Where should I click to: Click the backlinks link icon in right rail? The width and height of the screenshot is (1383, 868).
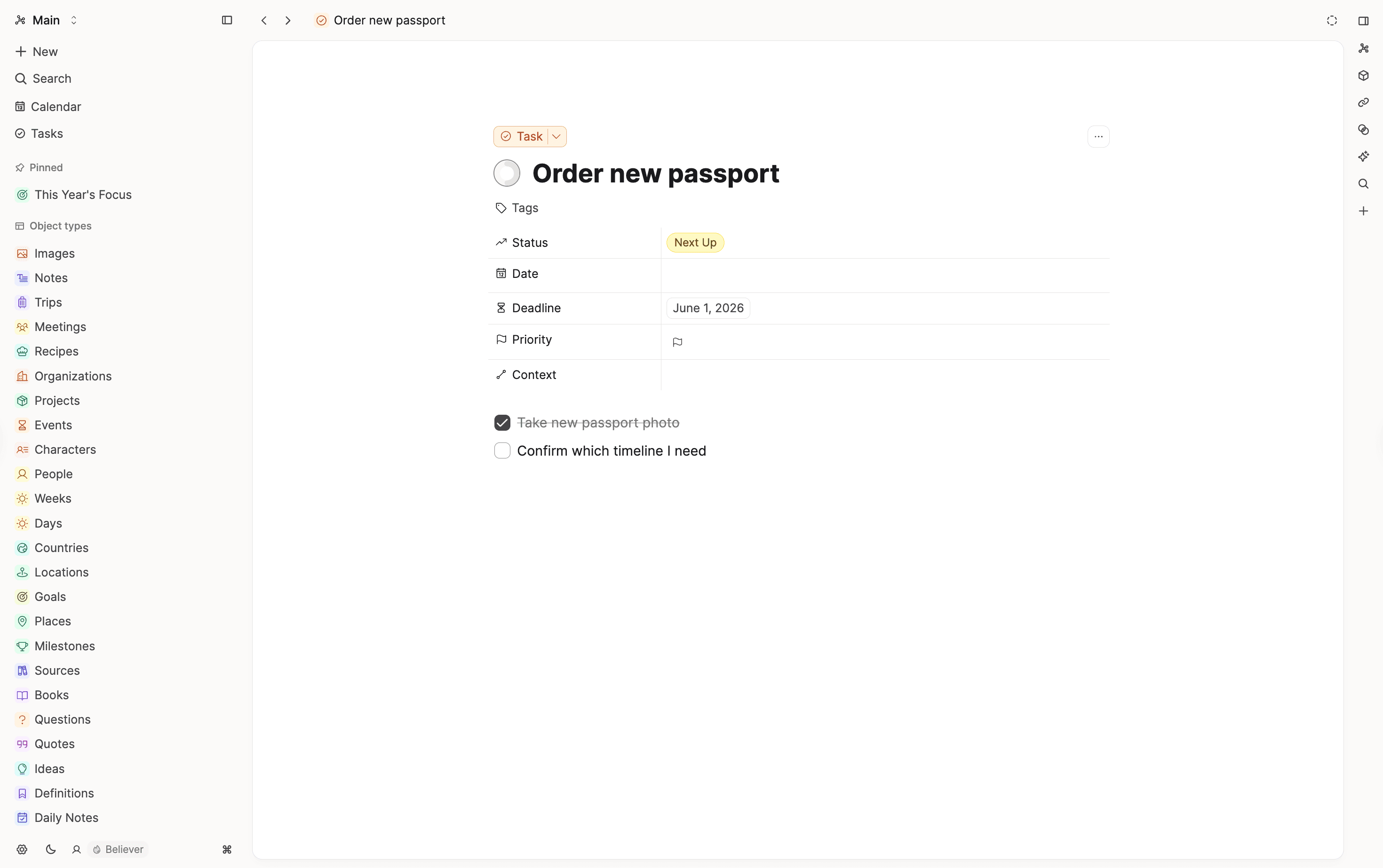pyautogui.click(x=1363, y=102)
